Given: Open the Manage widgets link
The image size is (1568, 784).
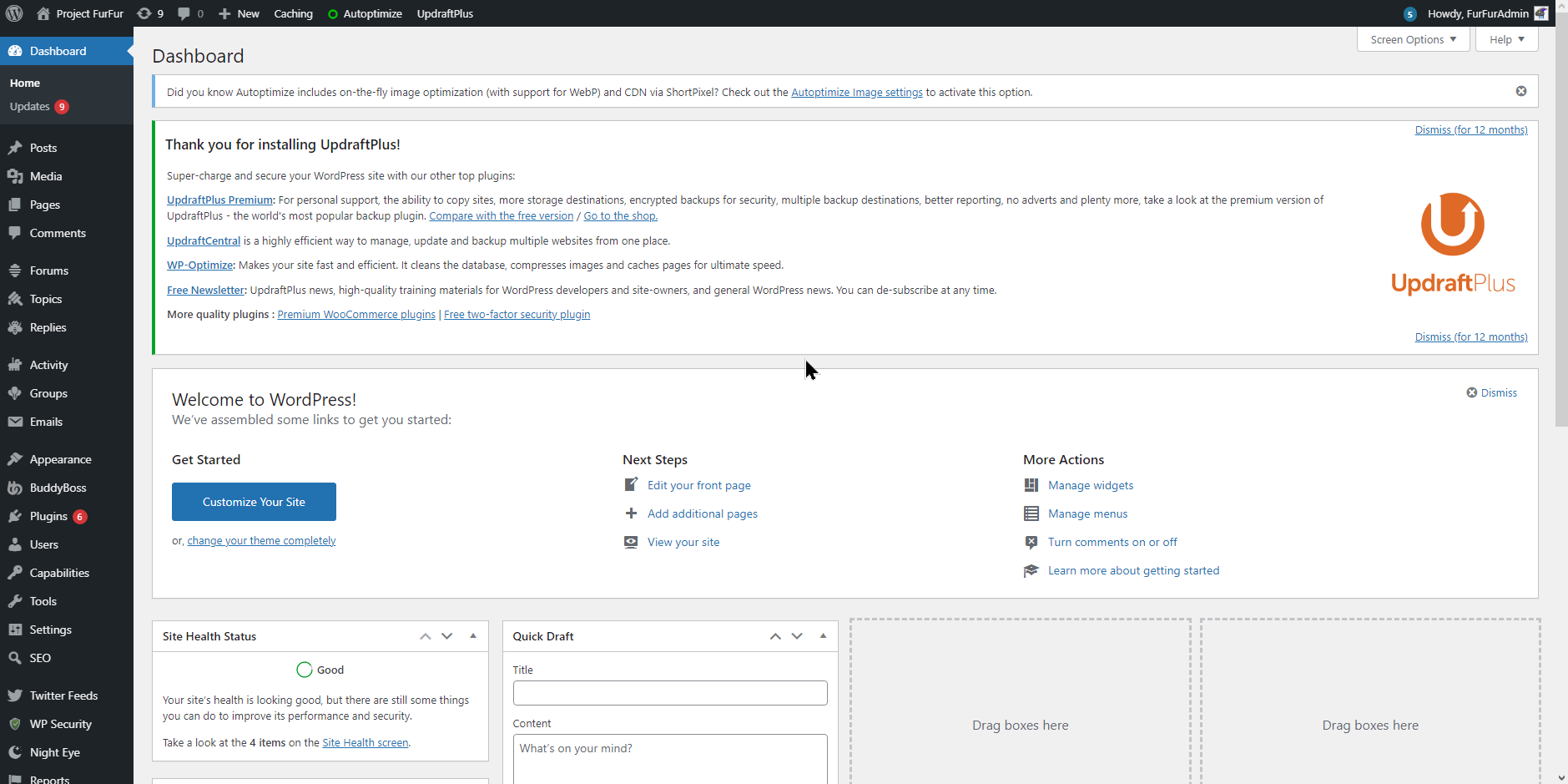Looking at the screenshot, I should [x=1091, y=485].
